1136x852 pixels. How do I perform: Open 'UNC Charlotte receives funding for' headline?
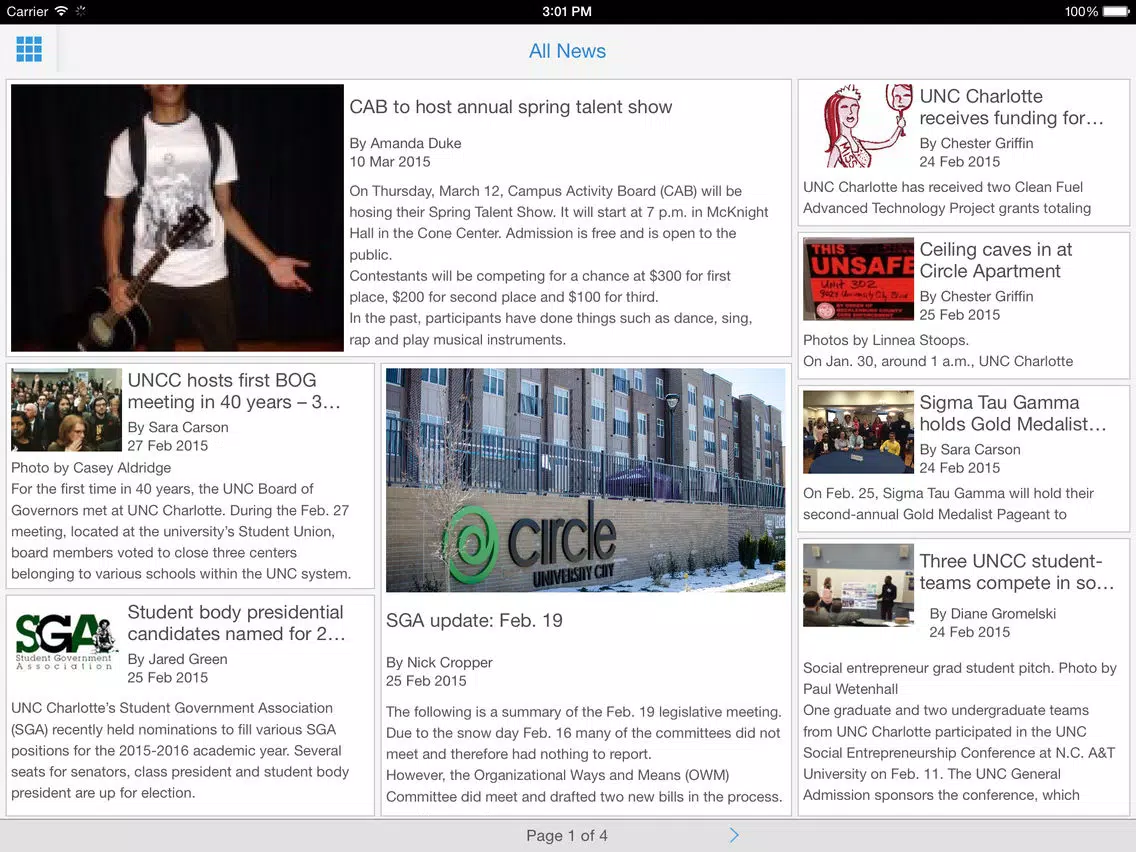coord(1011,107)
